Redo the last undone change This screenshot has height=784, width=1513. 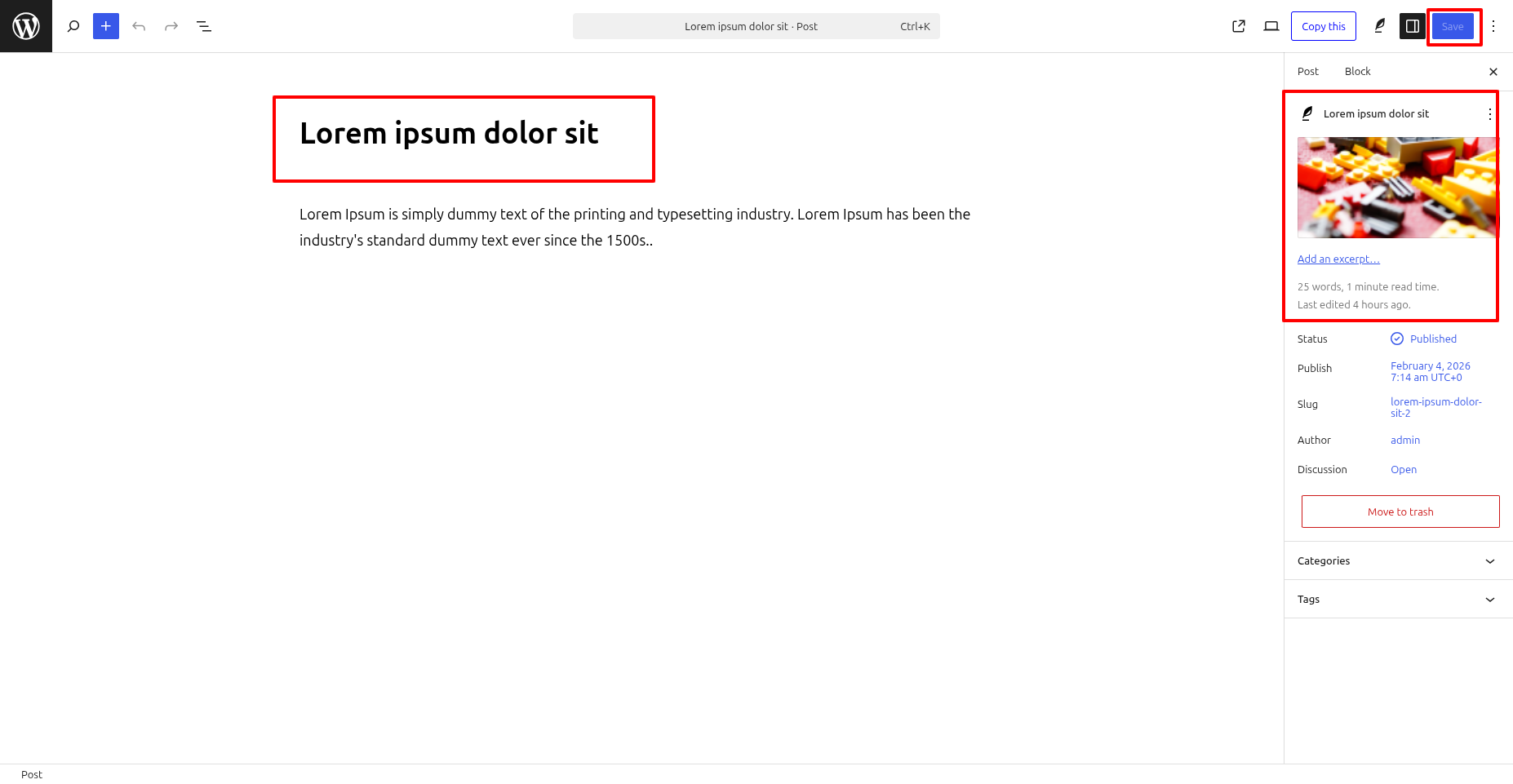171,26
